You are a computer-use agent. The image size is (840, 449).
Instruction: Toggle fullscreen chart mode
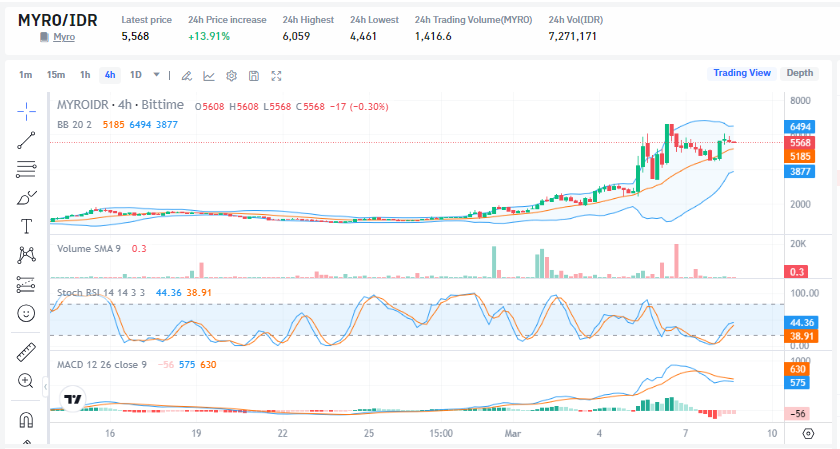click(x=276, y=76)
